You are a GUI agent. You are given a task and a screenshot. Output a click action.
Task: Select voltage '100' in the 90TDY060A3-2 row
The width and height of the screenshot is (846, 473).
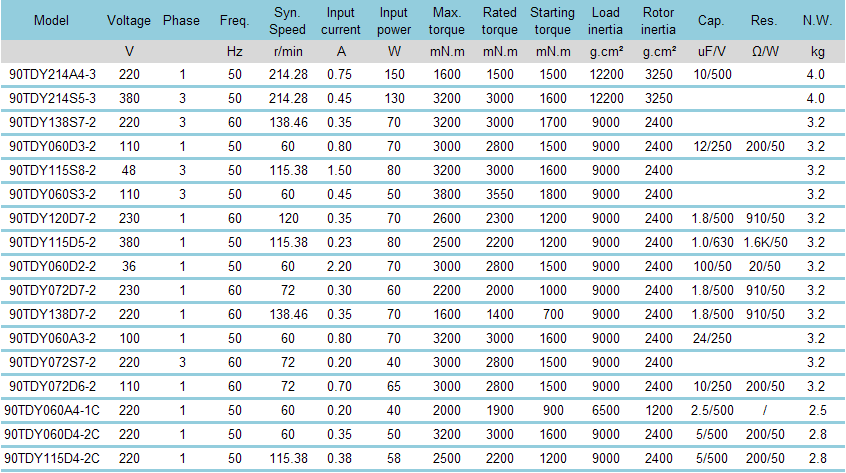[x=129, y=338]
